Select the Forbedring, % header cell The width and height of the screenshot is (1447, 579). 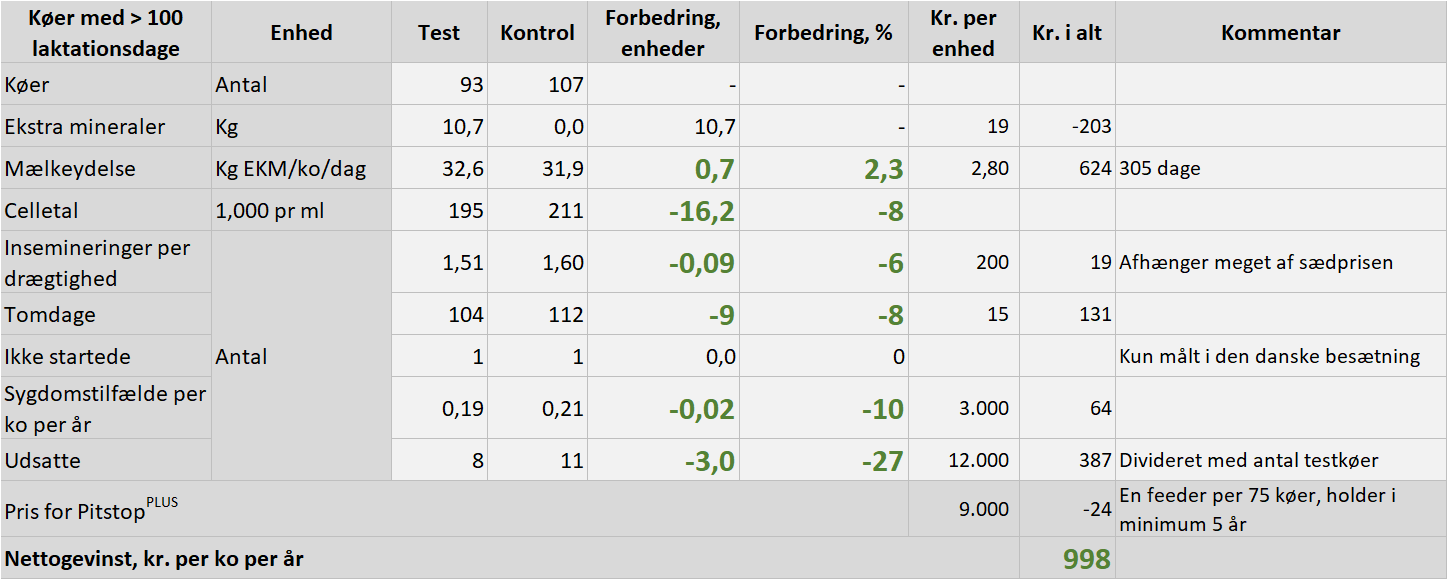coord(823,33)
